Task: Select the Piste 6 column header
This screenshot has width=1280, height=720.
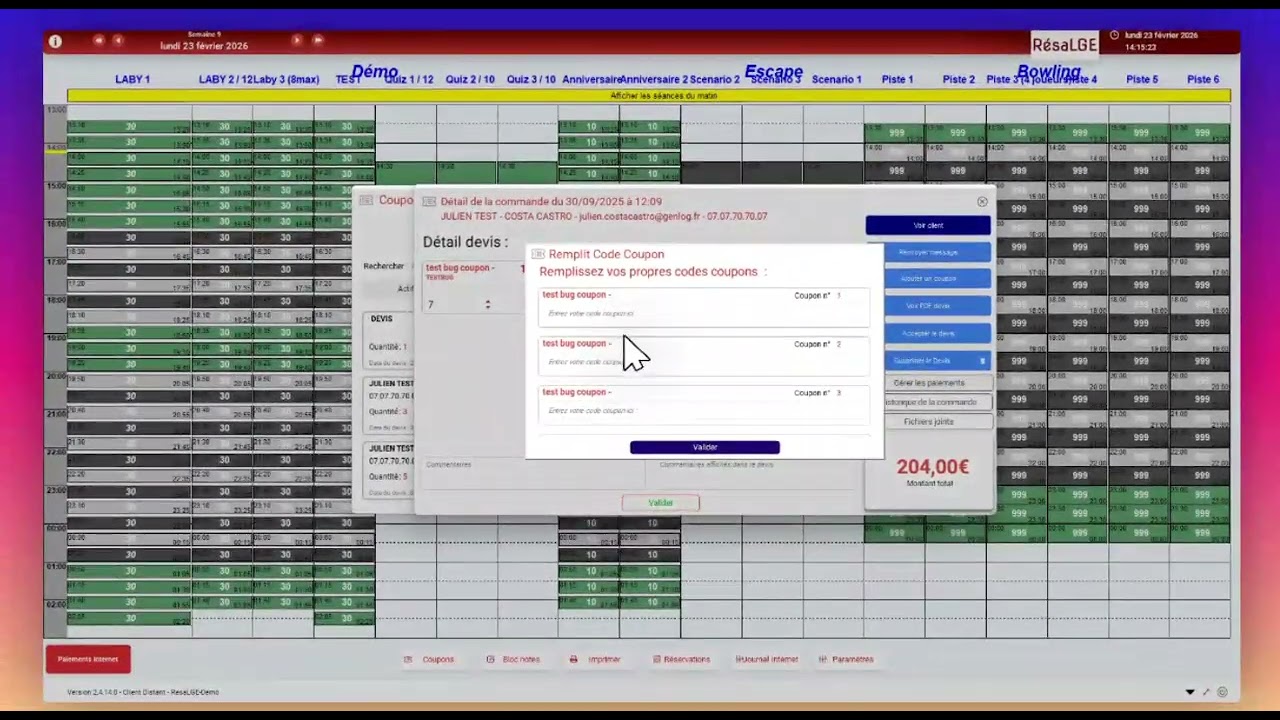Action: pyautogui.click(x=1203, y=79)
